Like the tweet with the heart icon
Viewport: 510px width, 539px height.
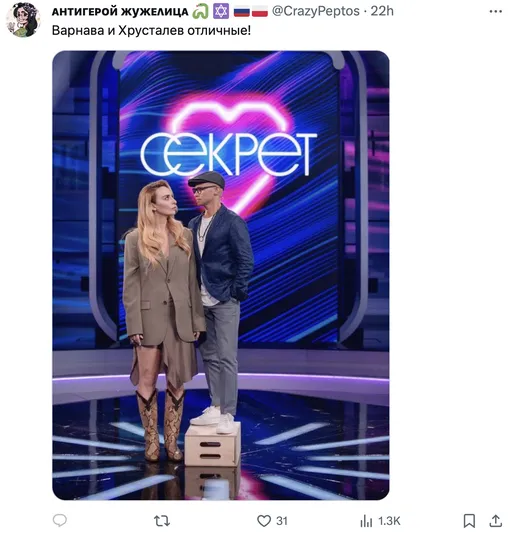(264, 521)
